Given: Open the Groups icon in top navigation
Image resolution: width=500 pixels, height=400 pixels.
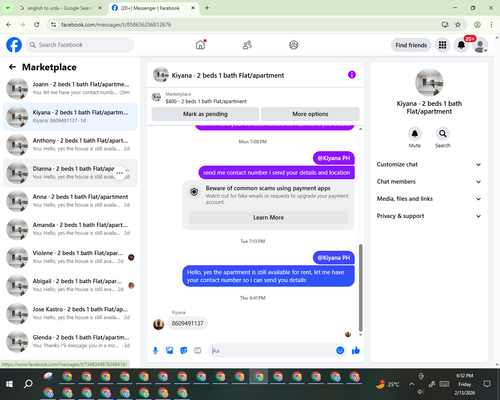Looking at the screenshot, I should [294, 45].
